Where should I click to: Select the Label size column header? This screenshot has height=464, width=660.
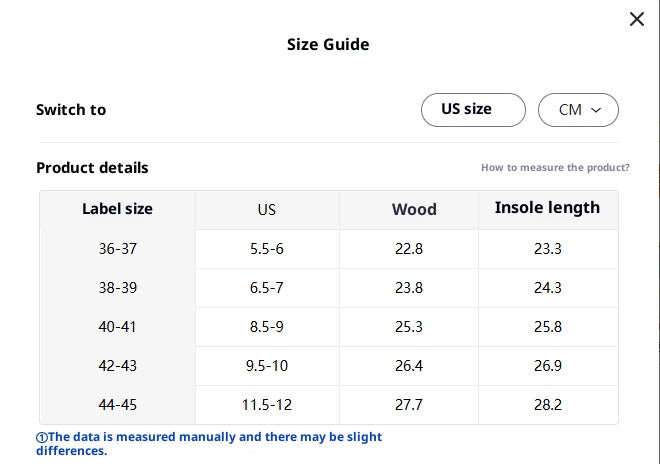tap(117, 209)
